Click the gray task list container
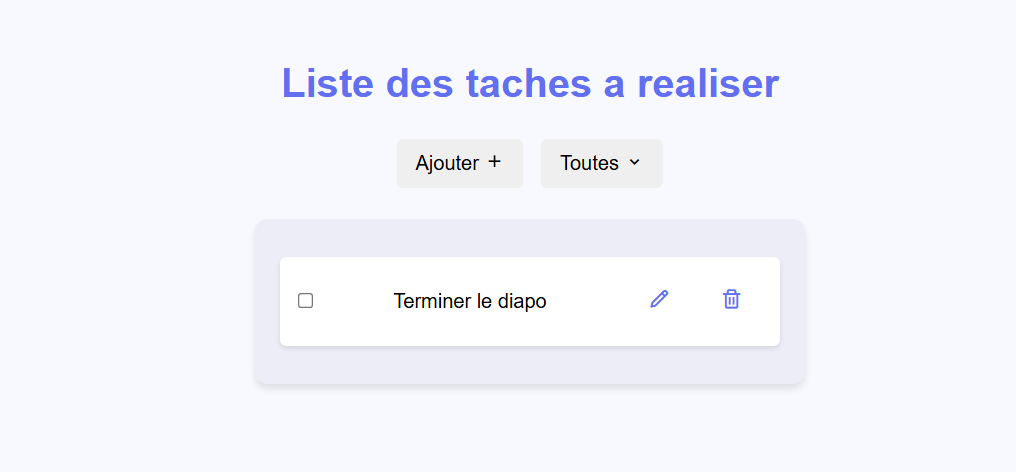The height and width of the screenshot is (472, 1016). tap(530, 366)
